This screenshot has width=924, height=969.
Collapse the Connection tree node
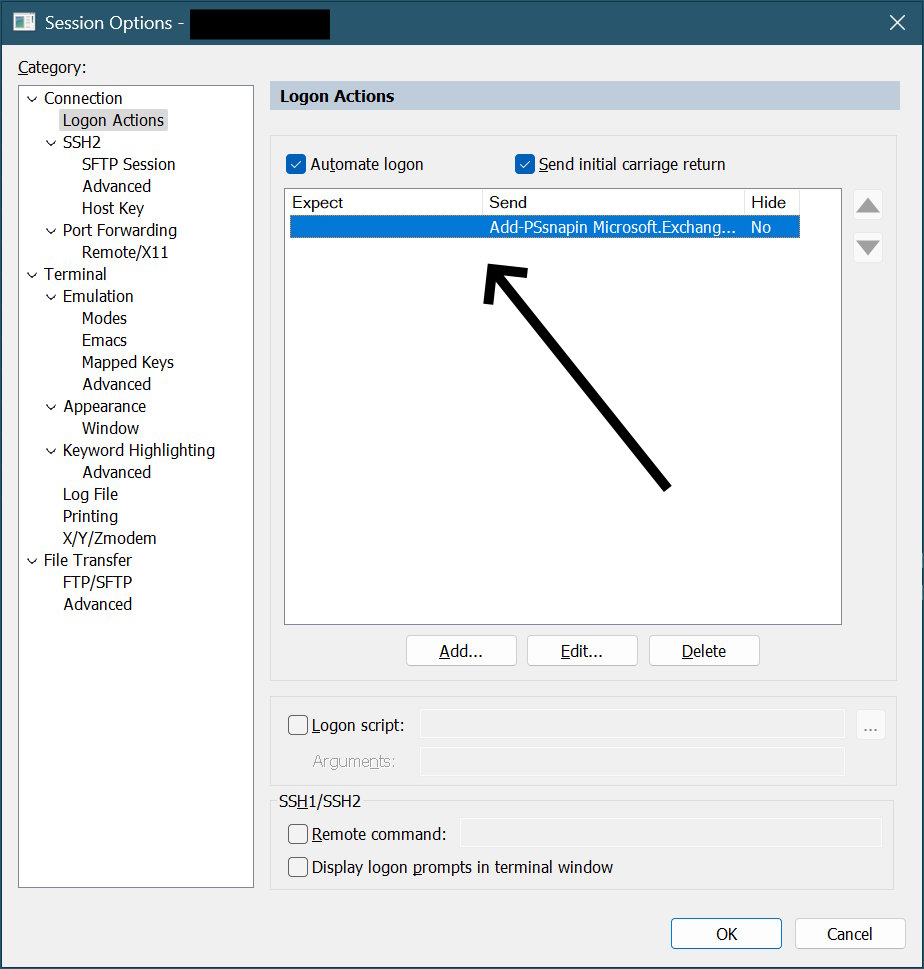[x=31, y=99]
